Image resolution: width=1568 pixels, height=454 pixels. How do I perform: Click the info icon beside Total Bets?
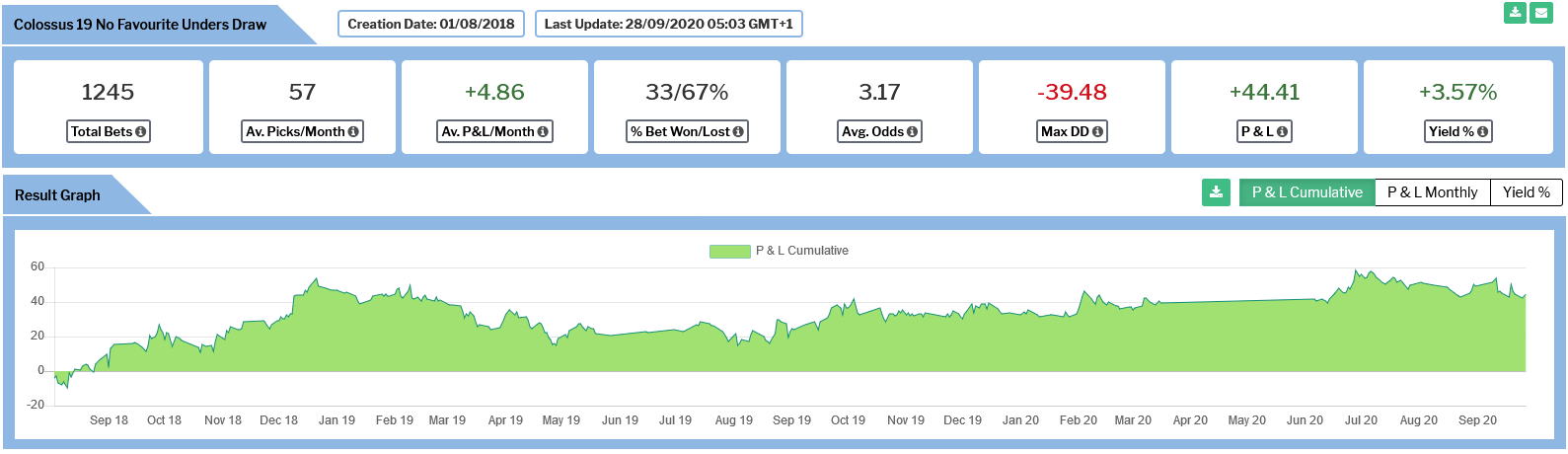(x=141, y=131)
